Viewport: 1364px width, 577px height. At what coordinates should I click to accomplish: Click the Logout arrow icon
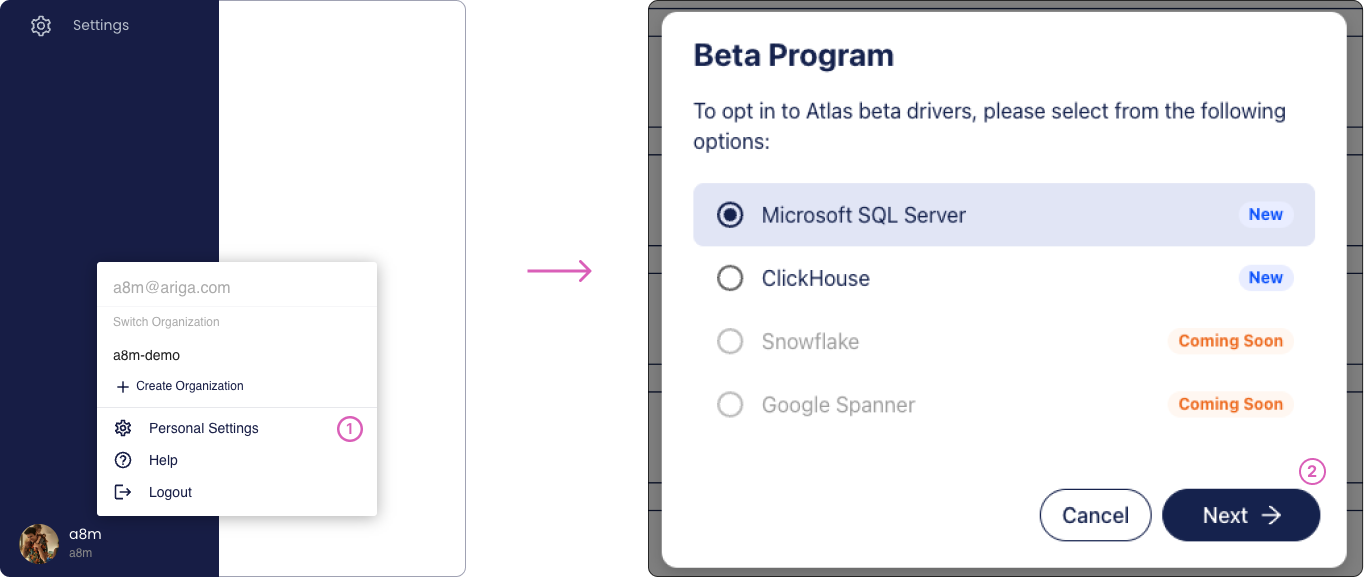(123, 492)
